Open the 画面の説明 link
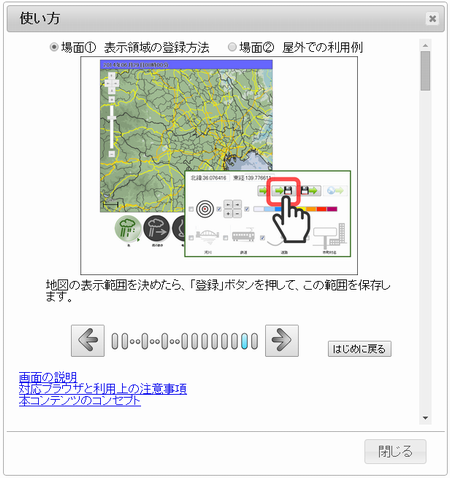Viewport: 450px width, 478px height. 48,377
